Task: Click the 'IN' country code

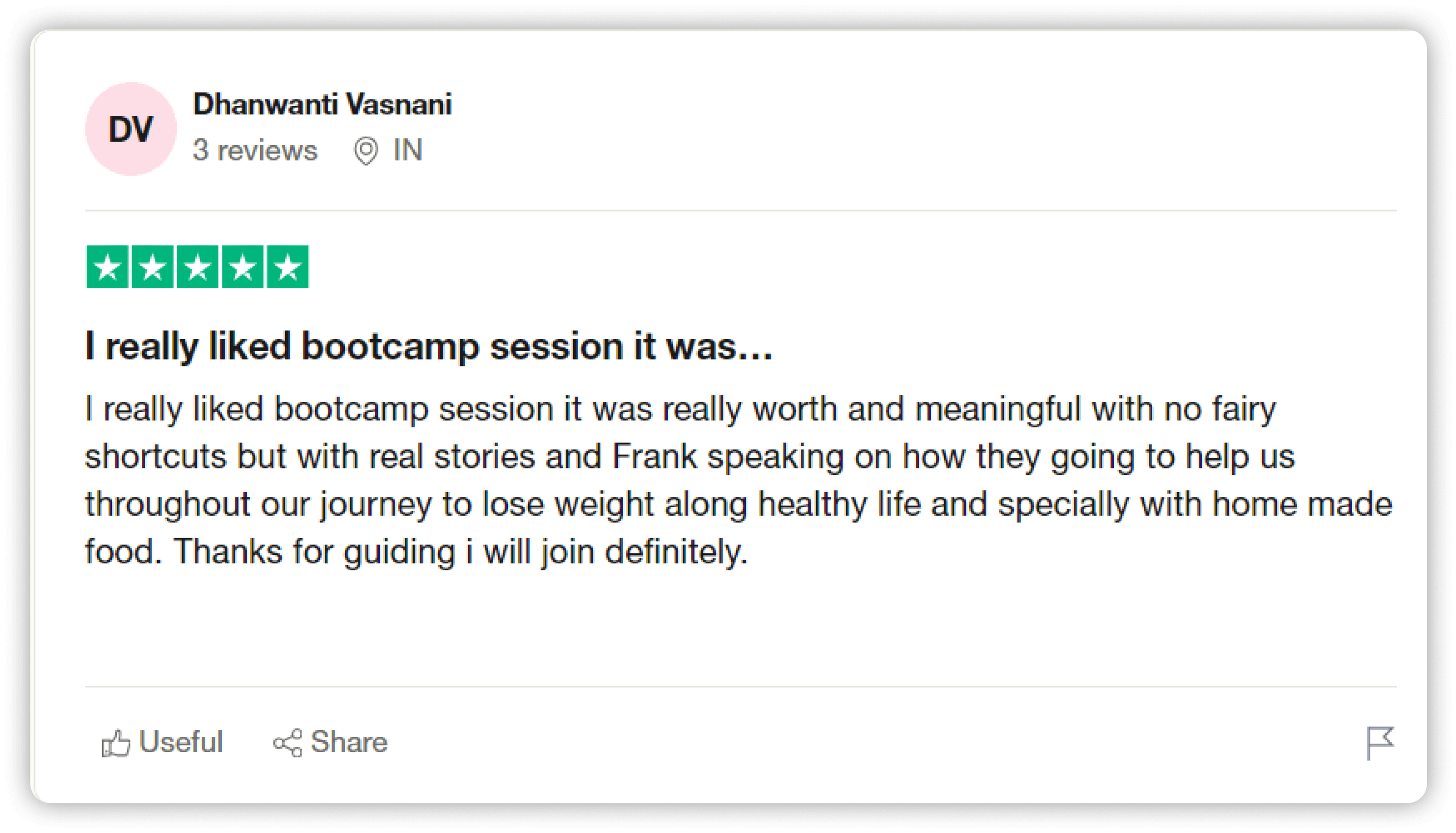Action: [x=407, y=151]
